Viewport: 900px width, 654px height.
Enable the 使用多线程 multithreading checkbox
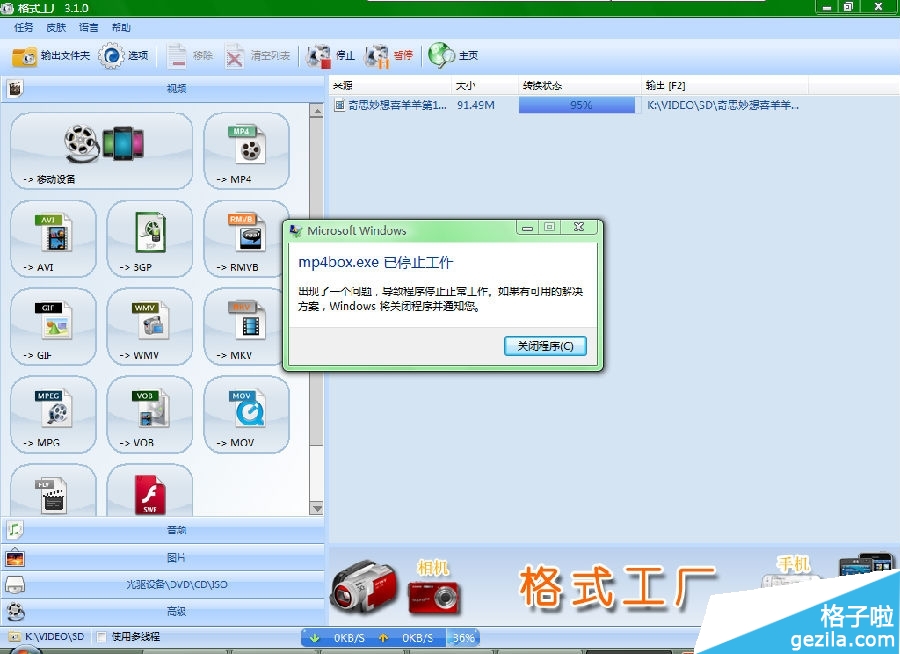point(102,636)
